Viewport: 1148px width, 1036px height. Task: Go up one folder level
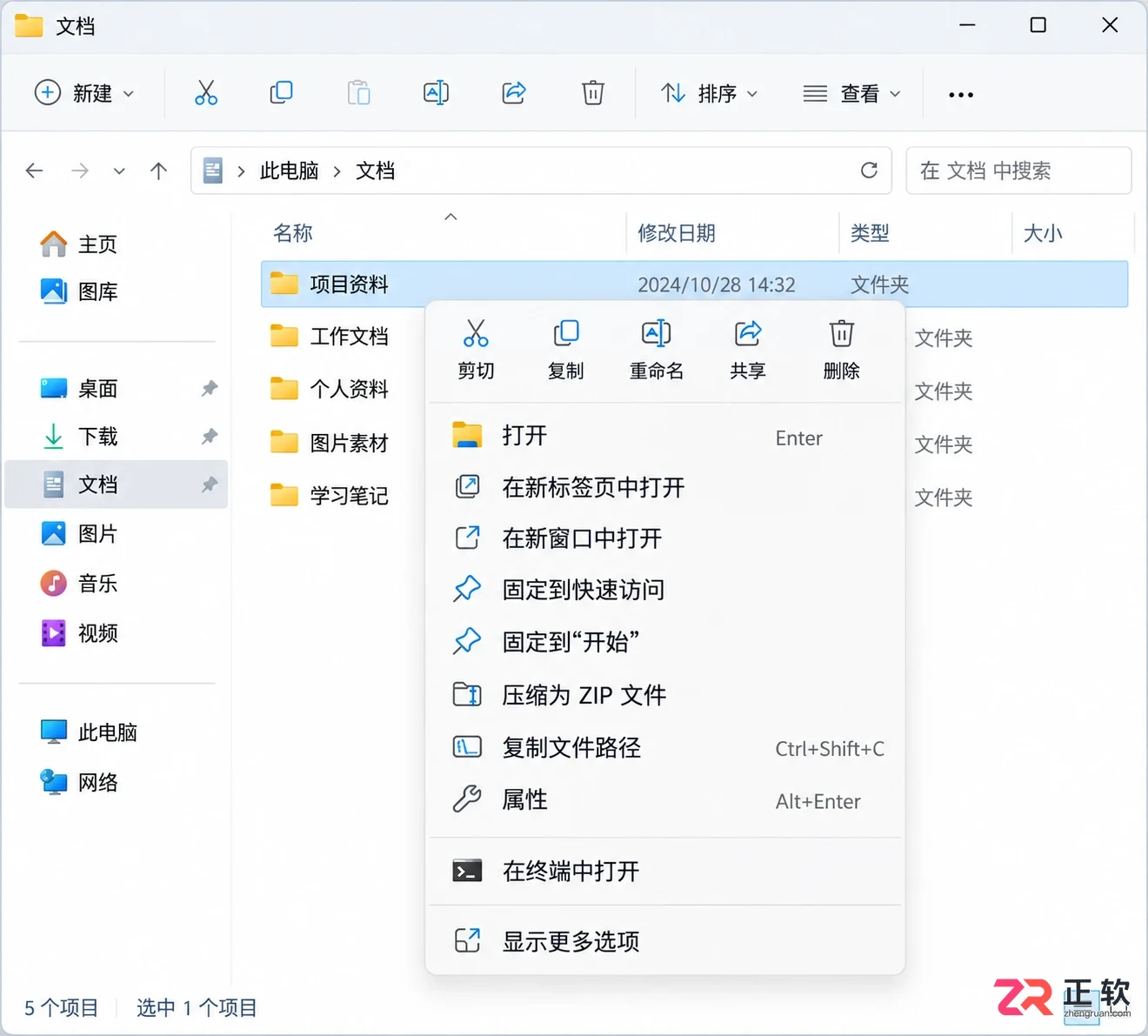(x=158, y=170)
